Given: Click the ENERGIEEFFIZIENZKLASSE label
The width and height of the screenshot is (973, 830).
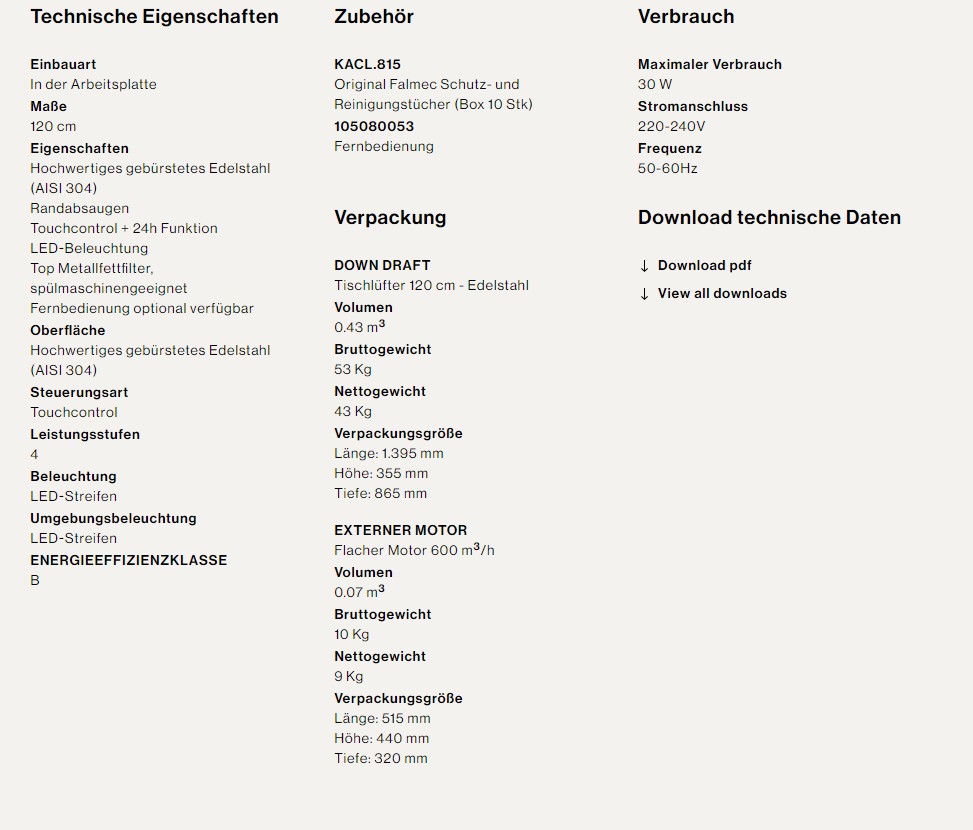Looking at the screenshot, I should 128,560.
